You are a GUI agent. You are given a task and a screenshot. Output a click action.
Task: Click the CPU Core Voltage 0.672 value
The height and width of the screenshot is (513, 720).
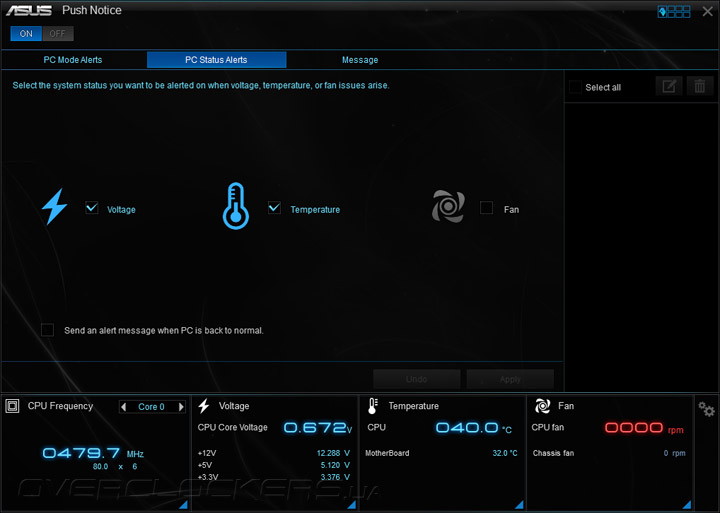tap(318, 428)
